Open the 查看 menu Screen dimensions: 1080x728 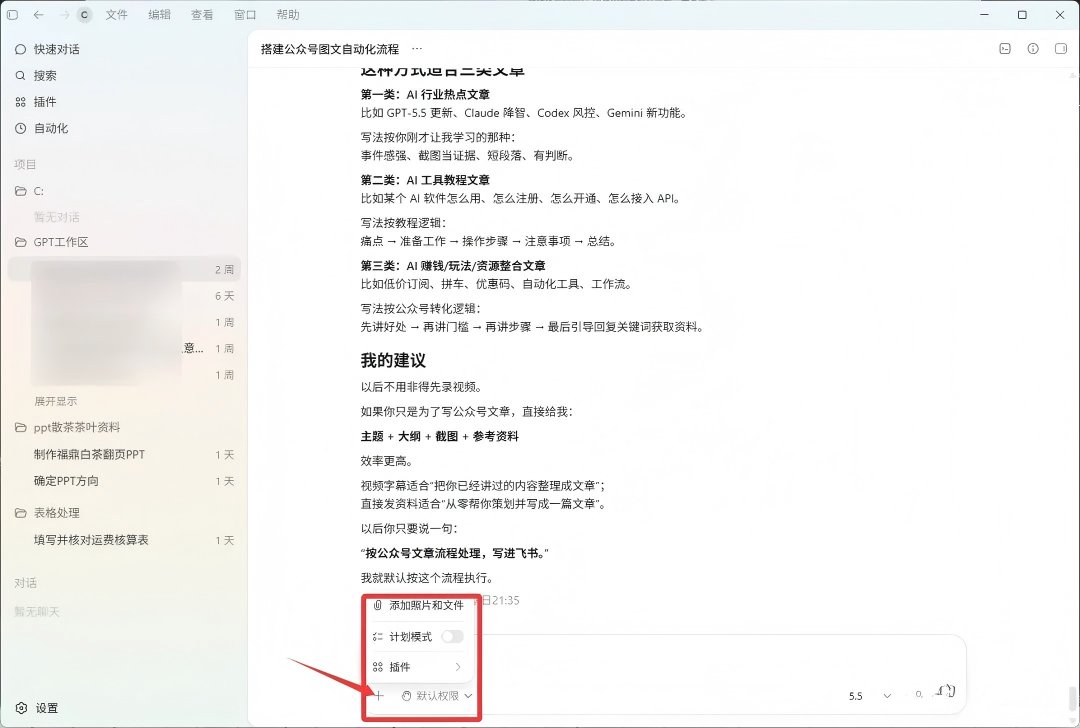tap(202, 14)
